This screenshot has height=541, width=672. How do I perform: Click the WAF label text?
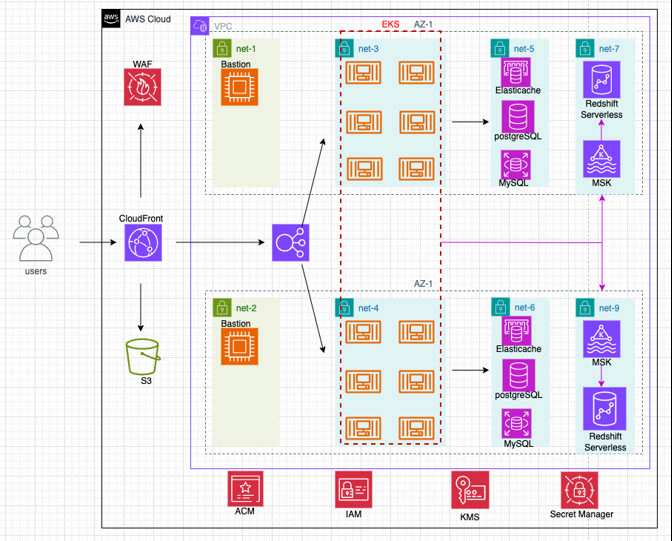[x=142, y=64]
